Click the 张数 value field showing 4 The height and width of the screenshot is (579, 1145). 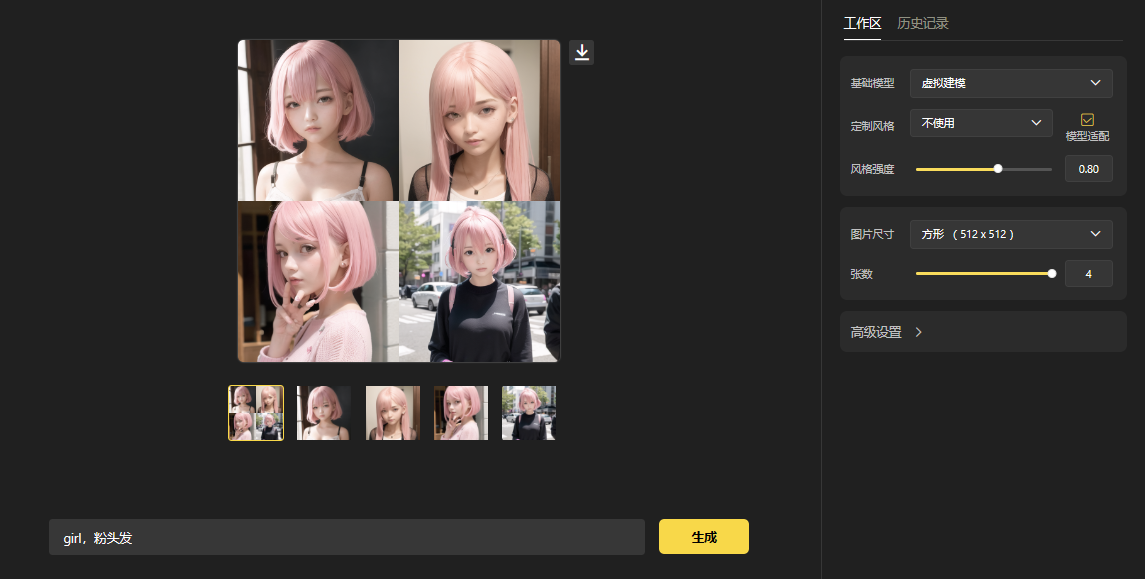coord(1088,274)
